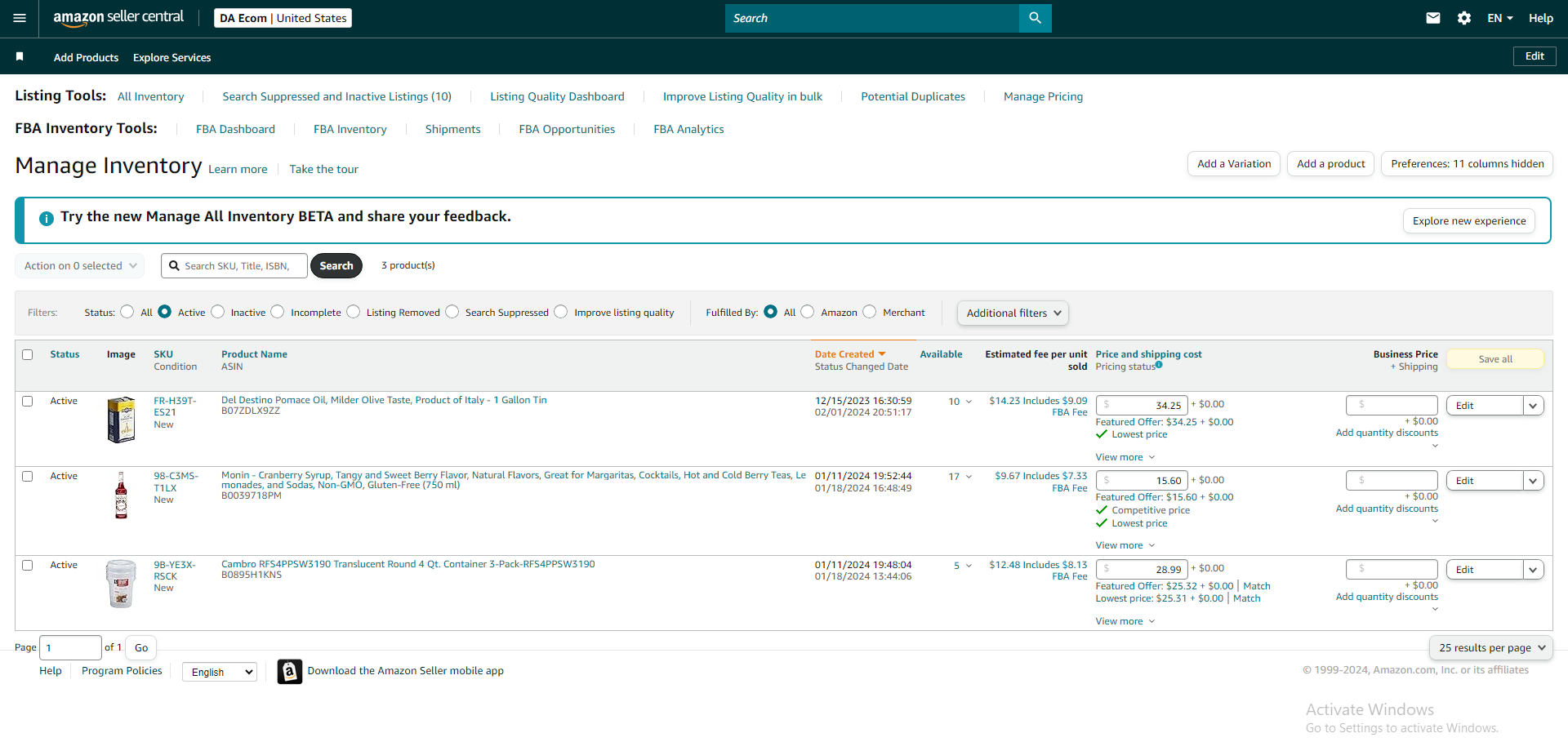Click the black Search button for SKU search

[x=336, y=265]
